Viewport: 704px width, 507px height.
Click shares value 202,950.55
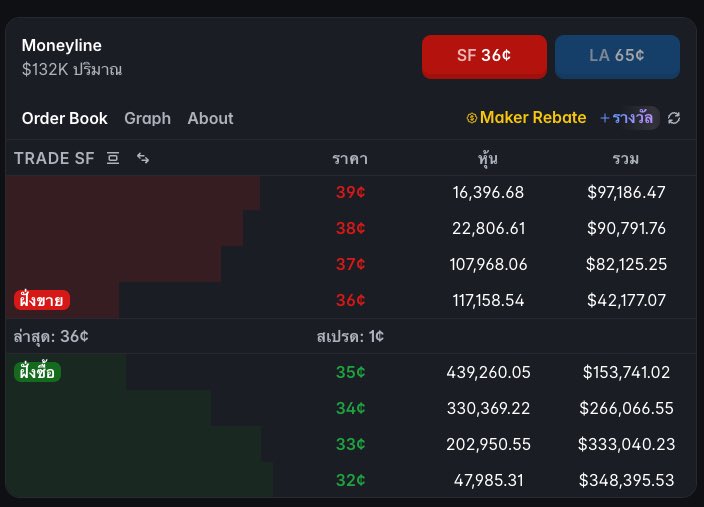pos(488,444)
